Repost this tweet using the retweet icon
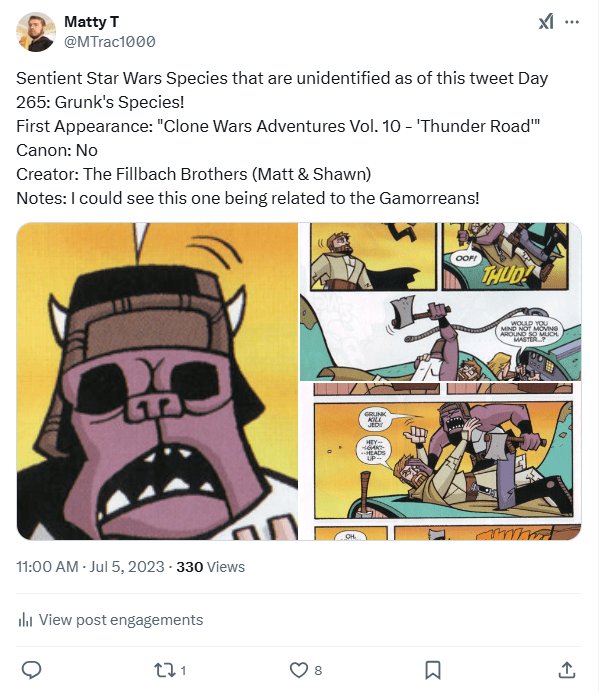The image size is (600, 692). (165, 669)
